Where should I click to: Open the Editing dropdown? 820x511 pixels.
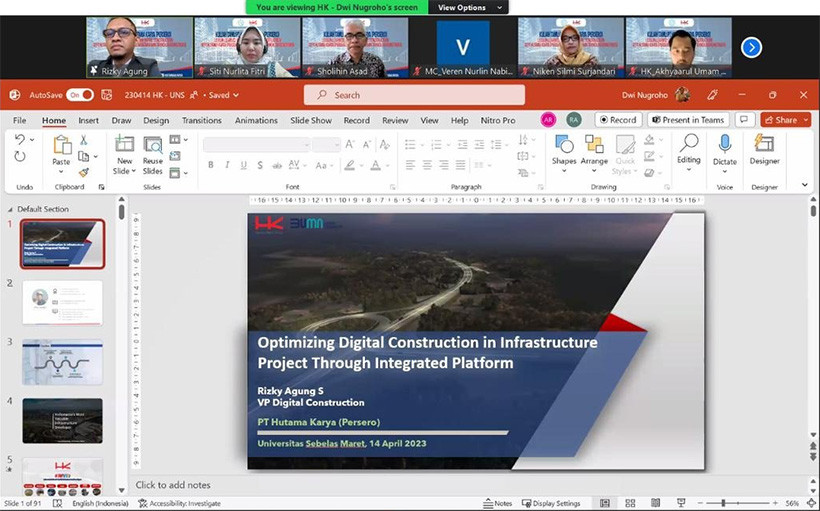[689, 153]
